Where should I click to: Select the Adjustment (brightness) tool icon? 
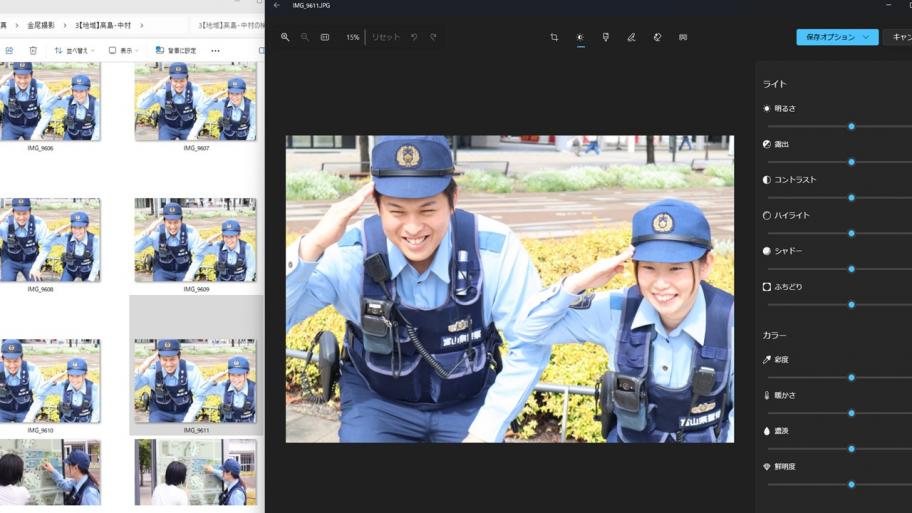pyautogui.click(x=580, y=37)
